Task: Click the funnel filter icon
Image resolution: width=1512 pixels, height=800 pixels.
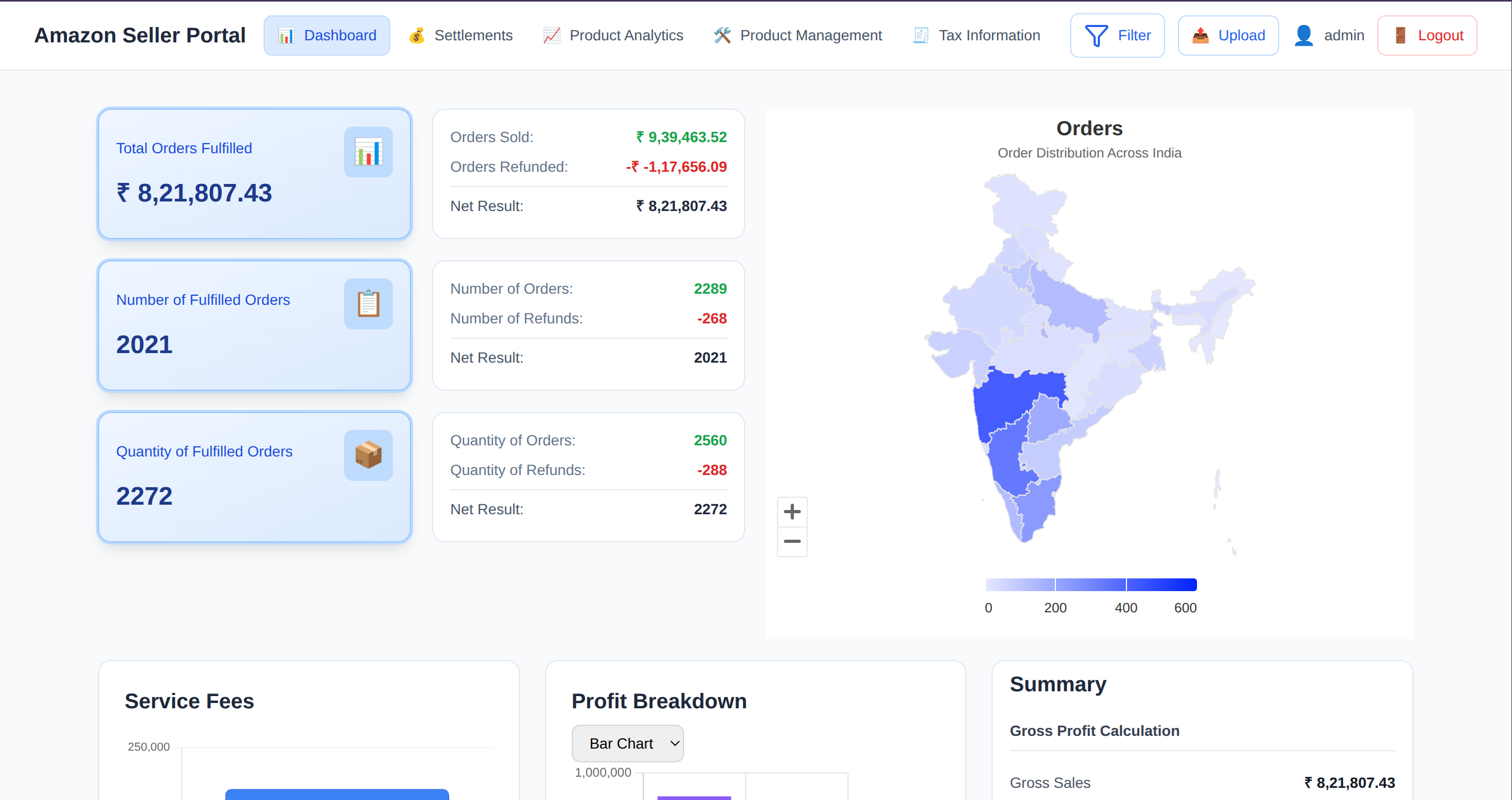Action: click(1096, 35)
